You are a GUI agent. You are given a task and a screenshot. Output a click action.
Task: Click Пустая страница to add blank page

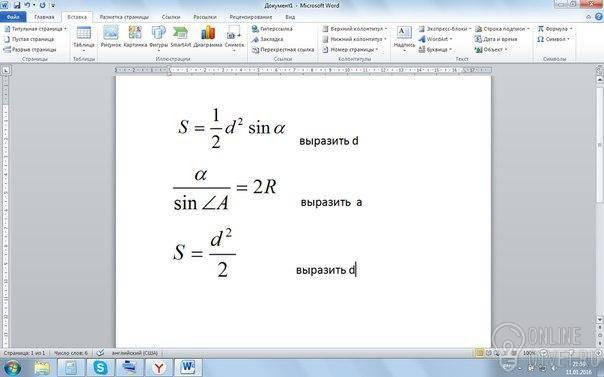29,39
